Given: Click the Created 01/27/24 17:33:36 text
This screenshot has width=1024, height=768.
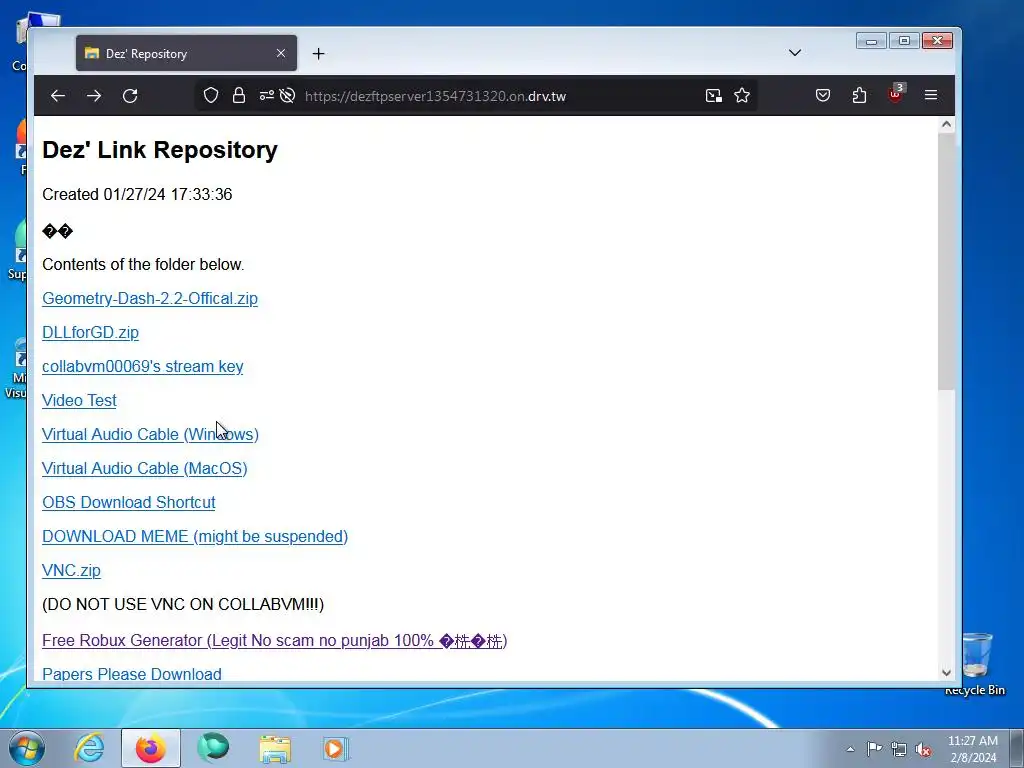Looking at the screenshot, I should point(137,195).
